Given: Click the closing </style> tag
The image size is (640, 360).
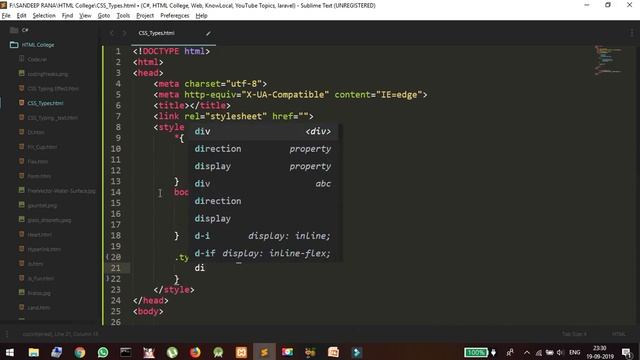Looking at the screenshot, I should coord(174,290).
